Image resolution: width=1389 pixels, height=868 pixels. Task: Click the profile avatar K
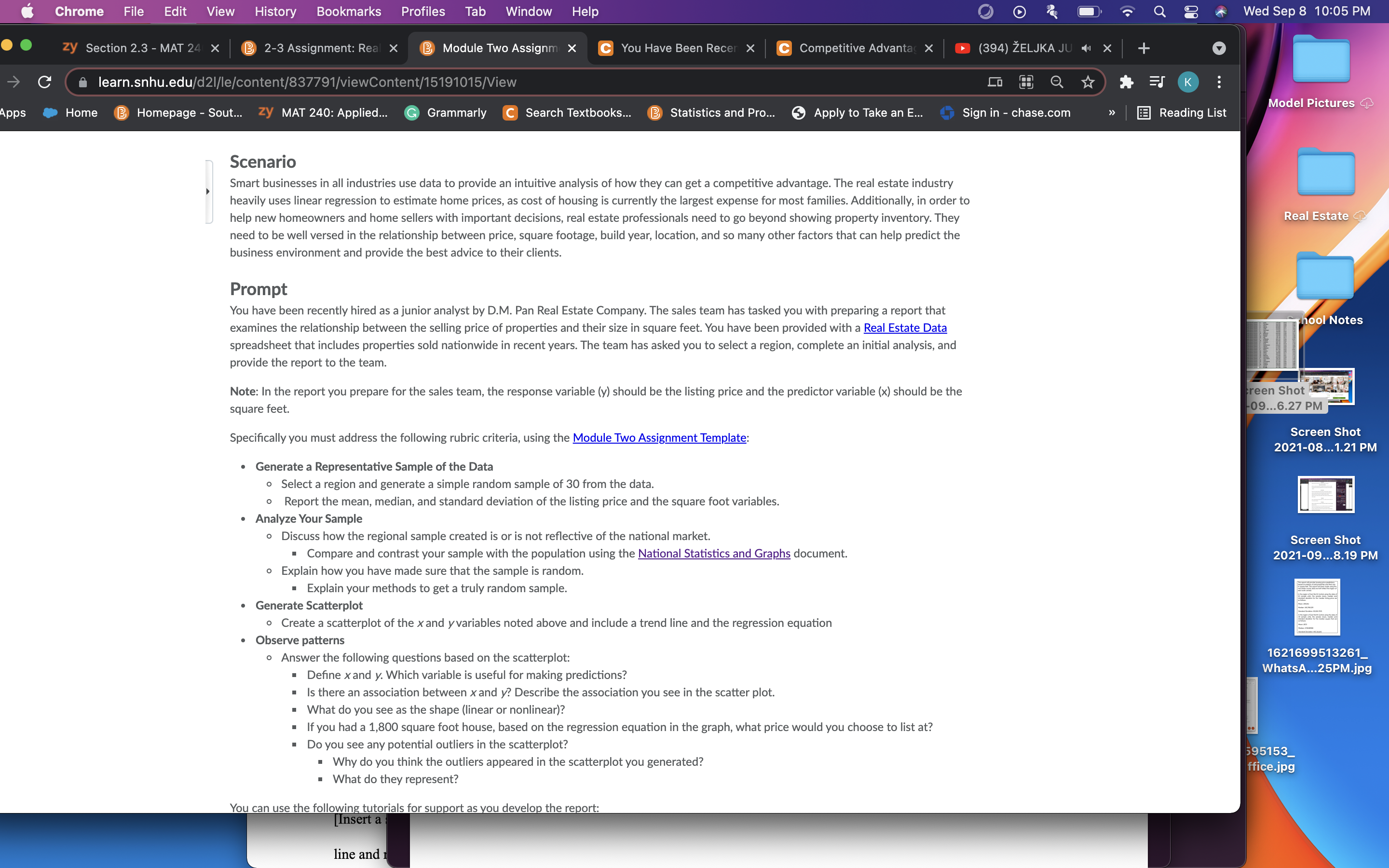click(x=1187, y=82)
